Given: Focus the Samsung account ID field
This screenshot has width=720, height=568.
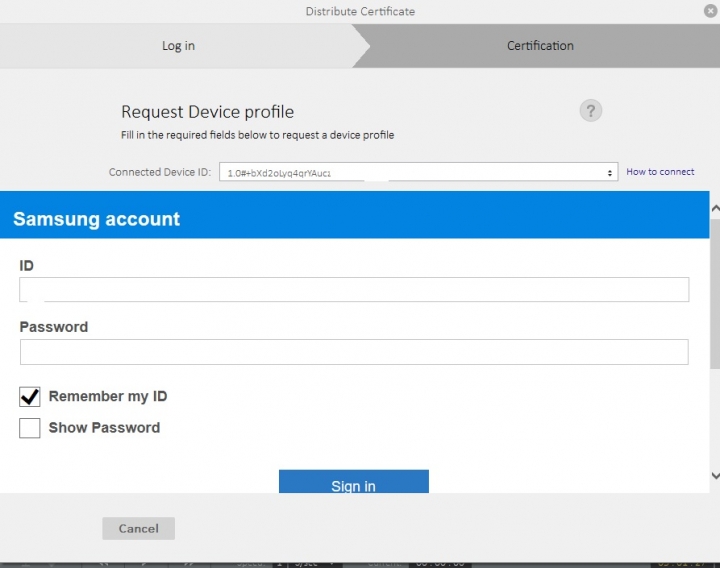Looking at the screenshot, I should (x=354, y=290).
